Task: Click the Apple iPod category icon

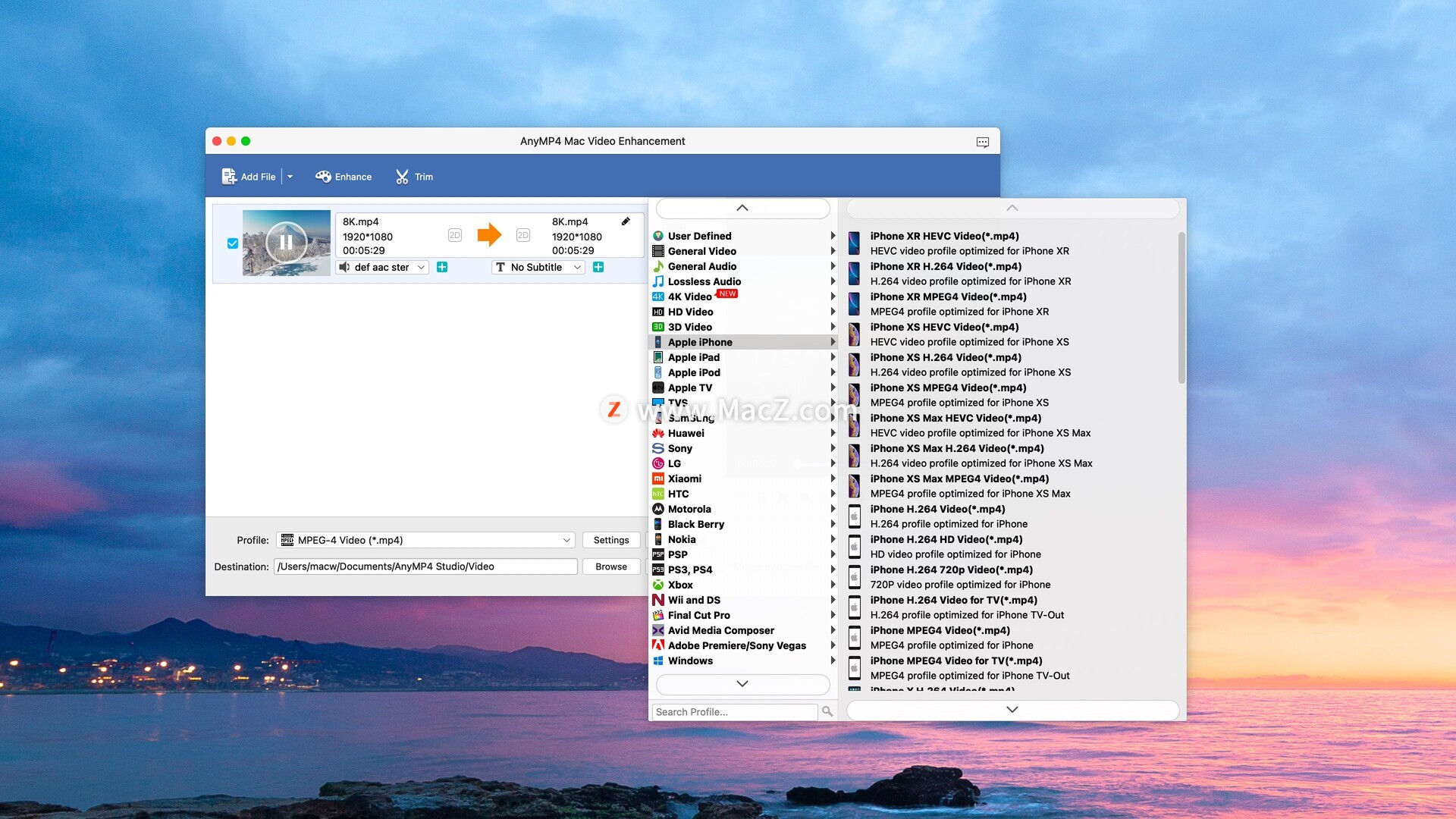Action: 658,372
